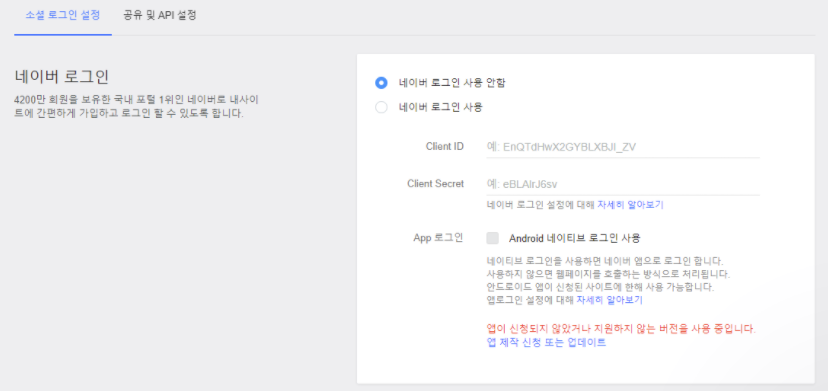Image resolution: width=828 pixels, height=391 pixels.
Task: Focus the Client Secret input field
Action: point(623,184)
